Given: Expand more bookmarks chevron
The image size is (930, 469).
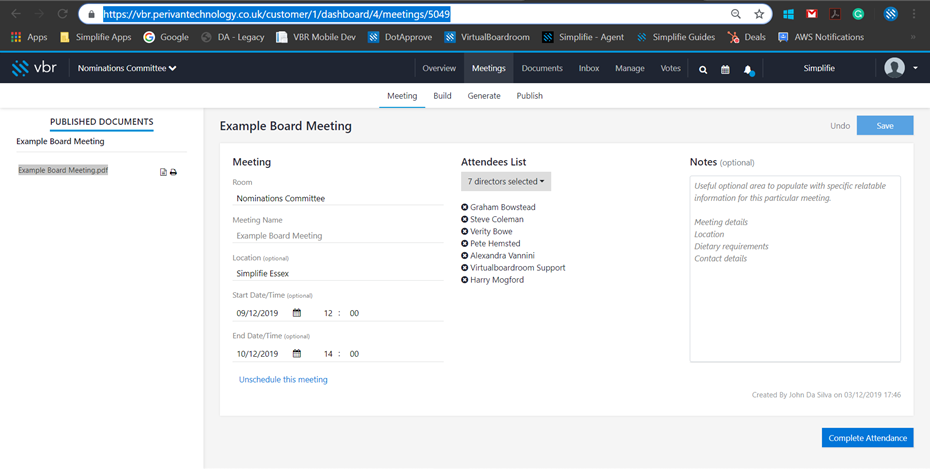Looking at the screenshot, I should click(x=913, y=37).
